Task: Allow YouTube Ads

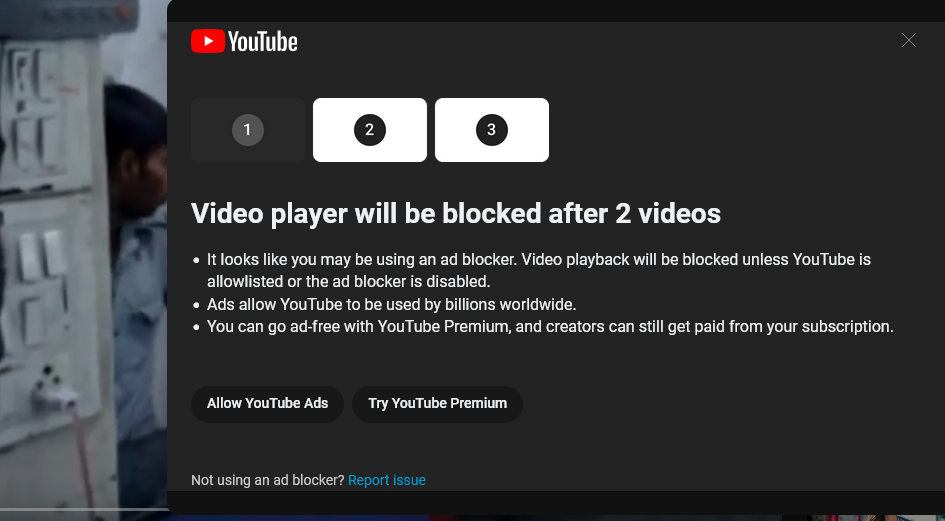Action: click(x=268, y=403)
